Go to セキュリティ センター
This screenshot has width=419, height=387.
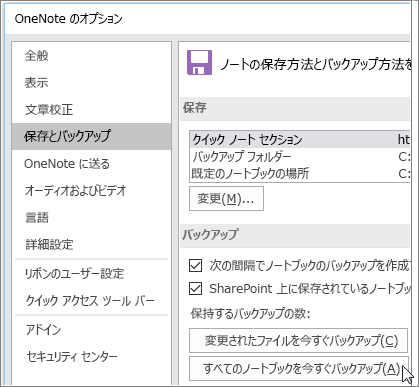72,357
